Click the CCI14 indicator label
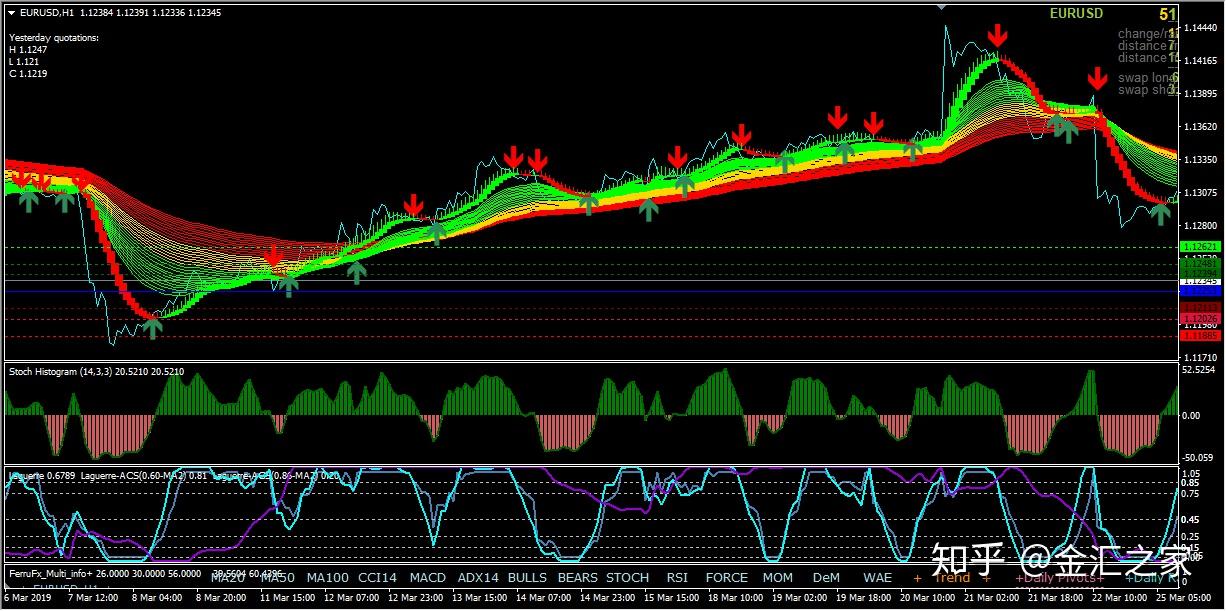Image resolution: width=1226 pixels, height=611 pixels. (378, 577)
